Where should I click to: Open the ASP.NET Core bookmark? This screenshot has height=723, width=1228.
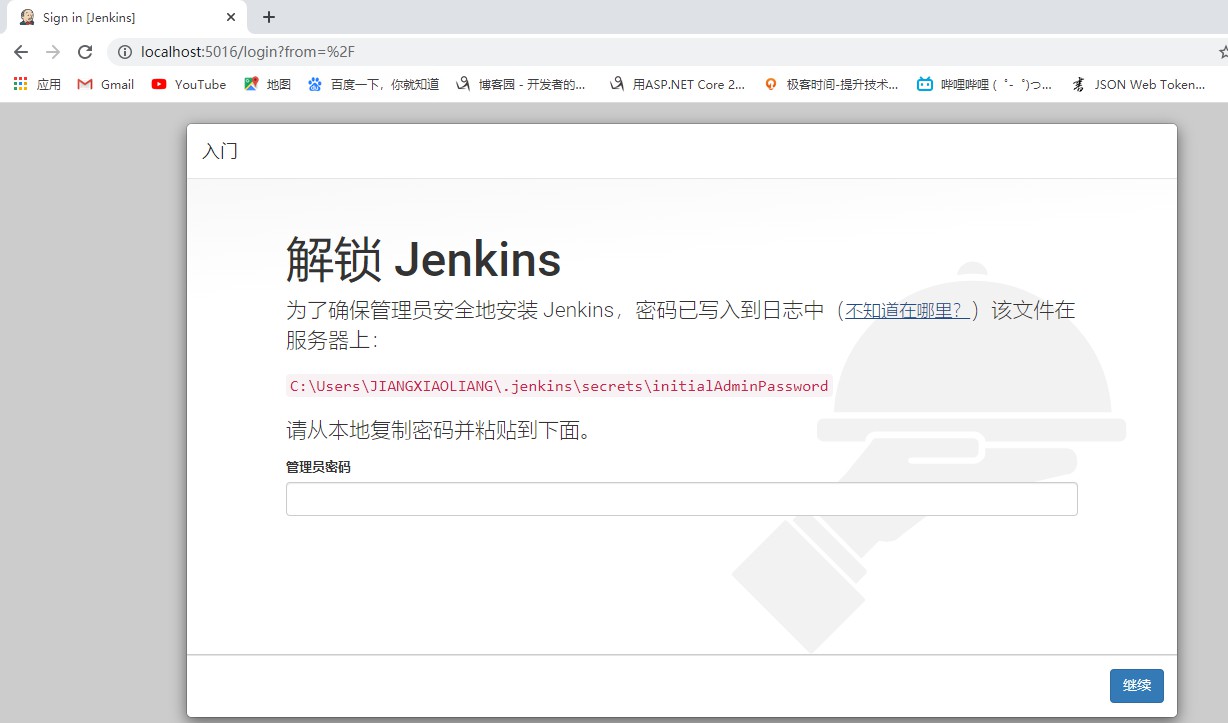tap(677, 85)
